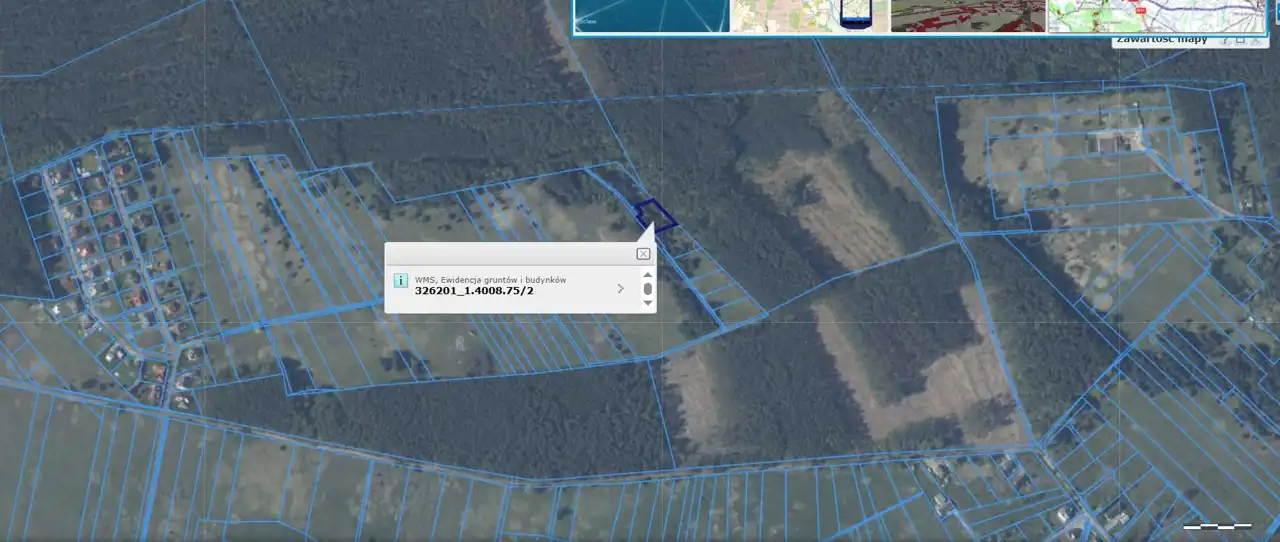Open the road map thumbnail
Screen dimensions: 1280x542
pyautogui.click(x=1160, y=16)
